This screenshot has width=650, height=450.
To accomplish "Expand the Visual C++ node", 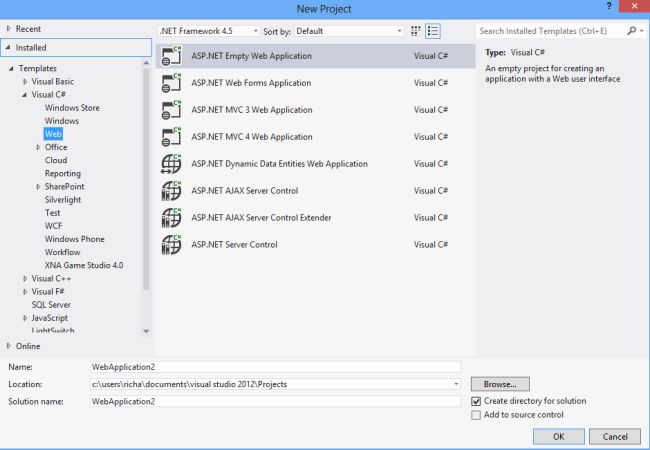I will tap(25, 278).
